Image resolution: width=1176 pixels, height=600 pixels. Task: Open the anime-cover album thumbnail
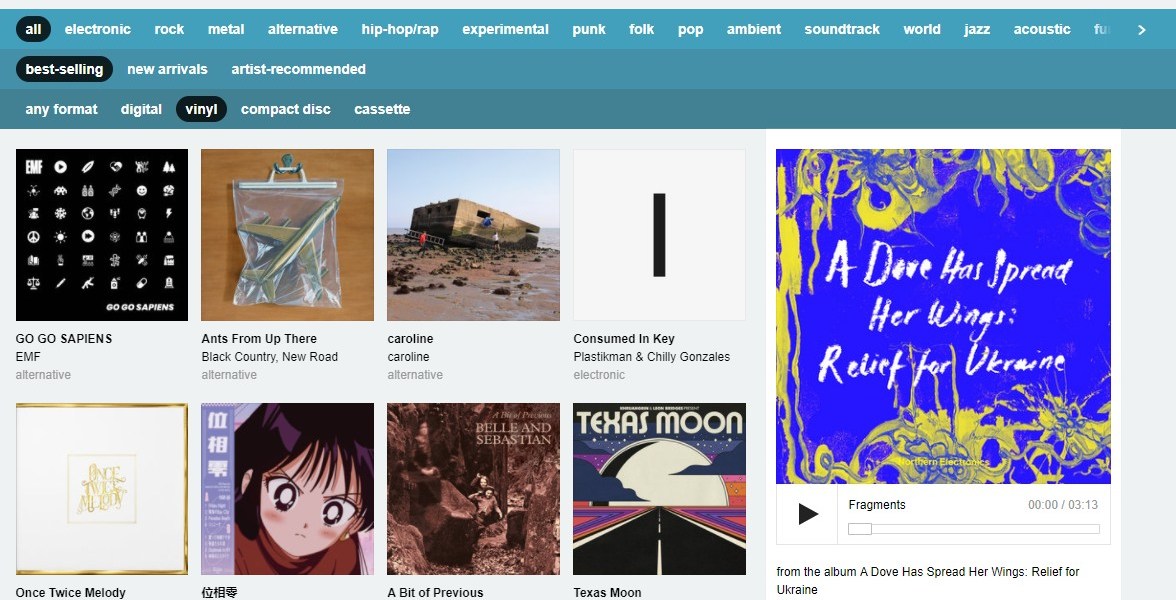[287, 489]
